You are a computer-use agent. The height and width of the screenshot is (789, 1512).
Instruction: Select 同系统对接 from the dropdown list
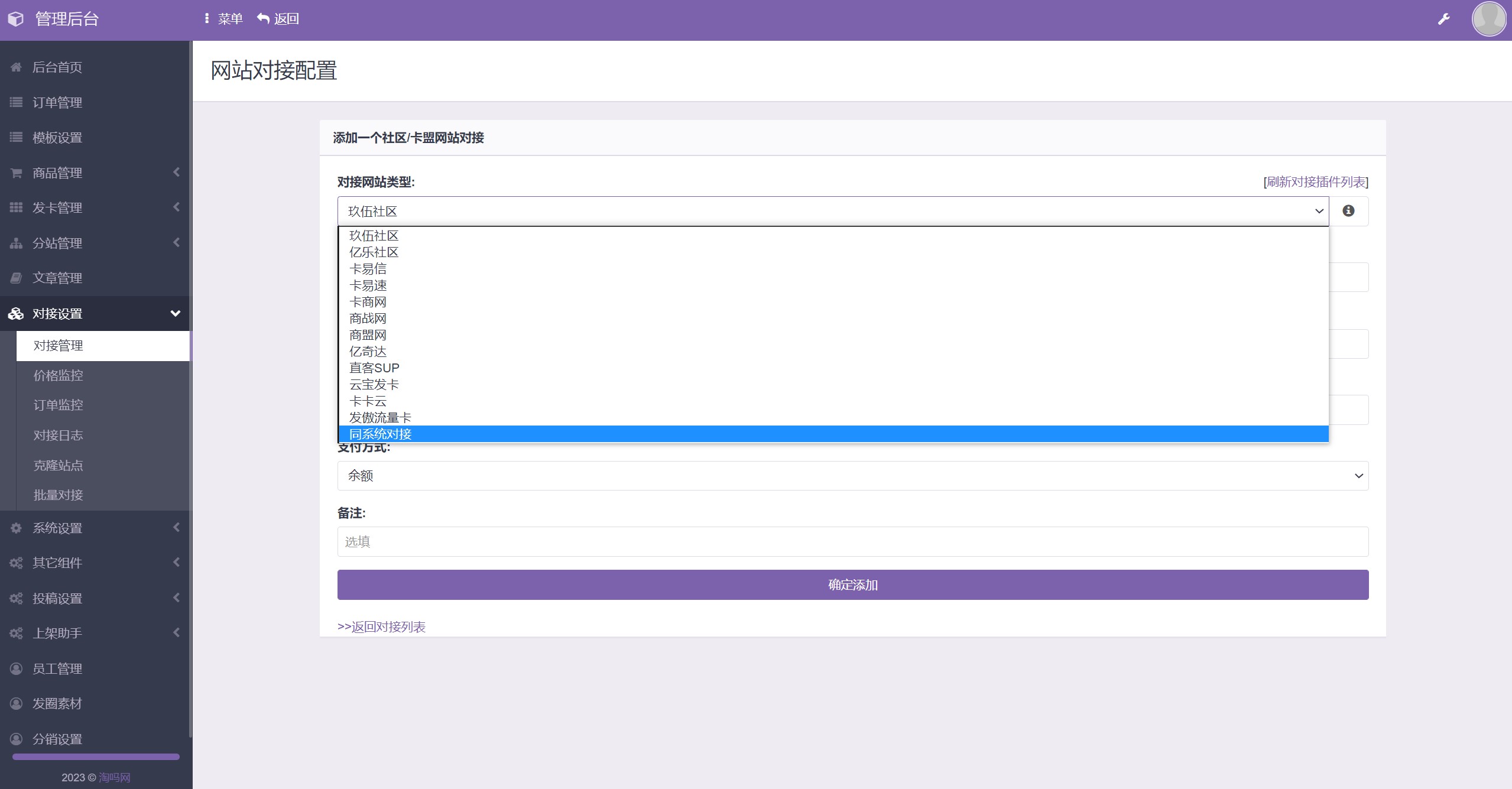pyautogui.click(x=380, y=434)
